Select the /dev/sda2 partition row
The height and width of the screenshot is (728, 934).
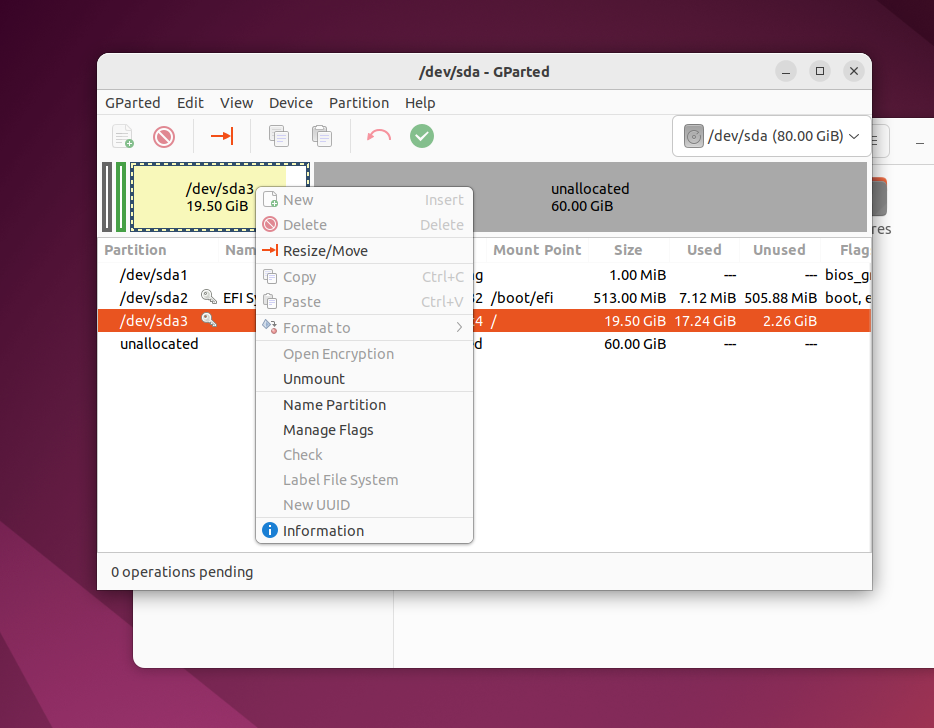pos(484,298)
